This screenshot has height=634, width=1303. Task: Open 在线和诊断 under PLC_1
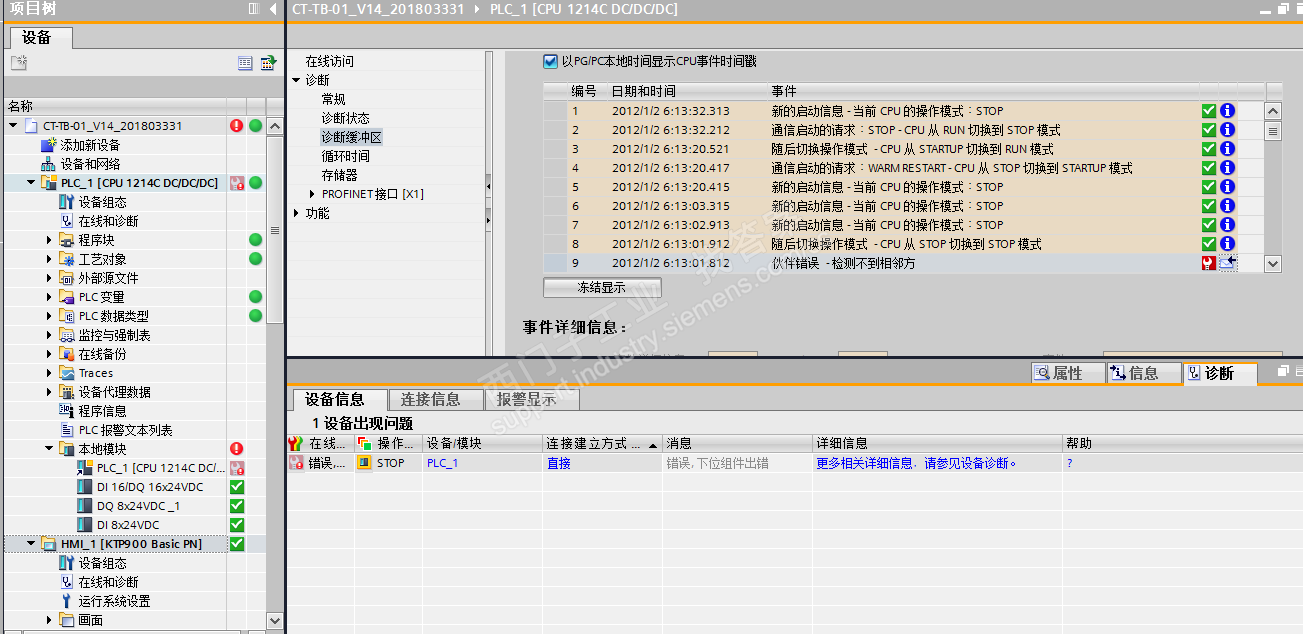coord(66,221)
